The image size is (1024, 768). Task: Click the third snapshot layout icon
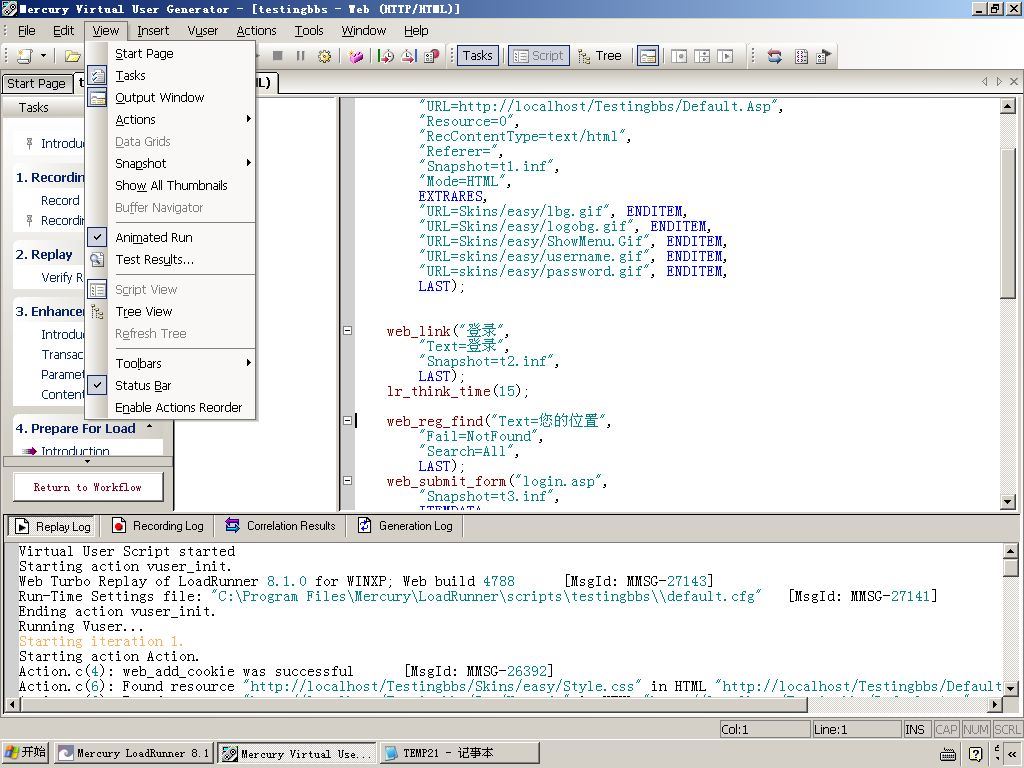(725, 56)
